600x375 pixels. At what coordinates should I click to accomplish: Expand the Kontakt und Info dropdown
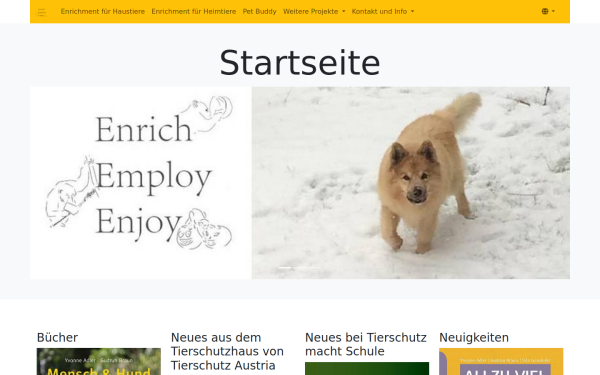pyautogui.click(x=383, y=11)
